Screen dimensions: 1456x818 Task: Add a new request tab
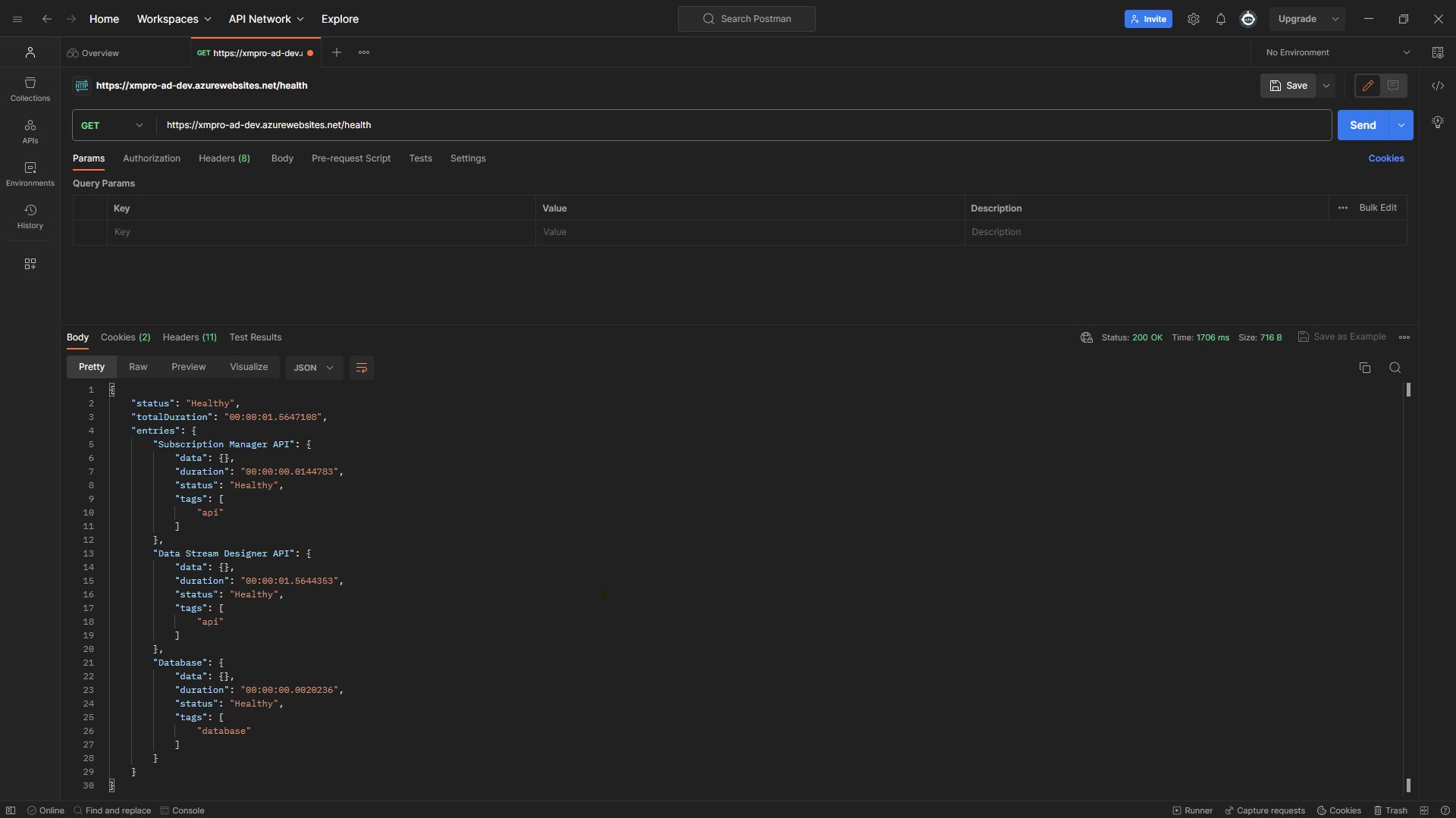point(337,52)
